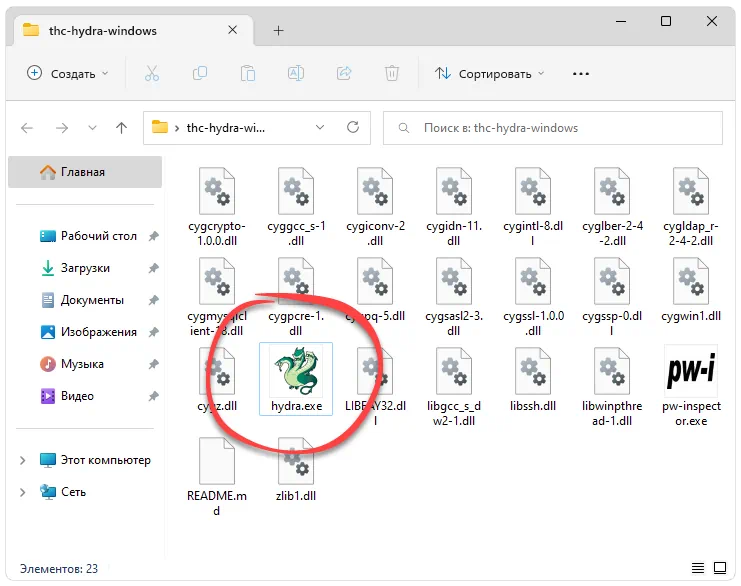Expand address bar history dropdown
Image resolution: width=741 pixels, height=586 pixels.
pyautogui.click(x=320, y=127)
